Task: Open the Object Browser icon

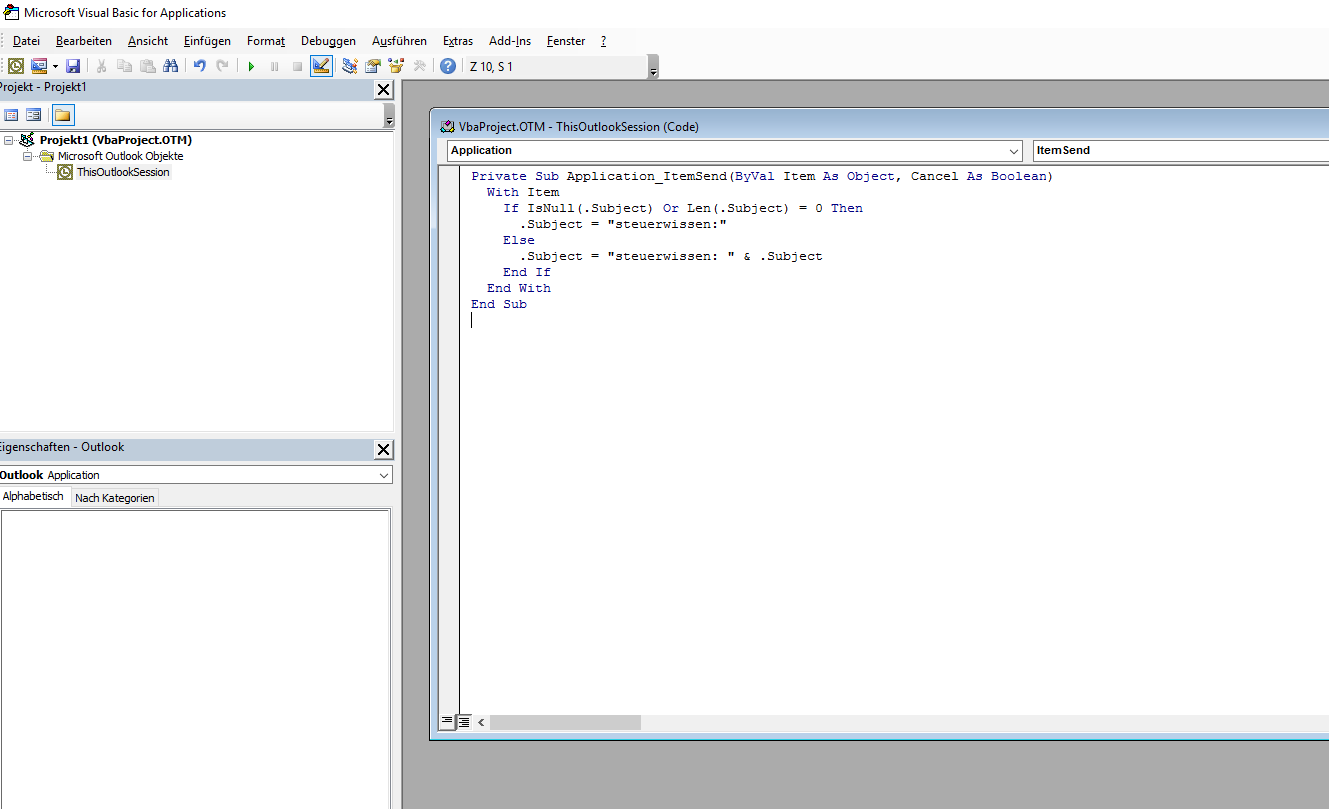Action: (395, 66)
